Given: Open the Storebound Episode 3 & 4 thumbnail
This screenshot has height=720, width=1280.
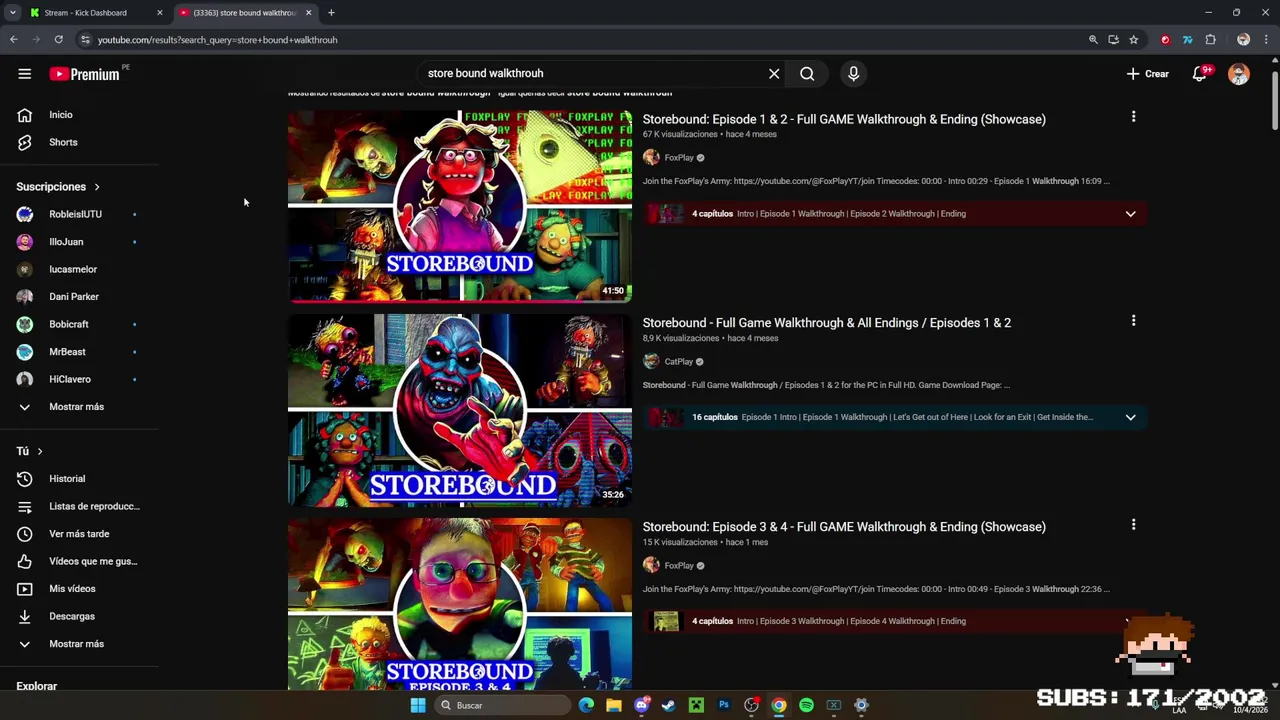Looking at the screenshot, I should (x=460, y=604).
